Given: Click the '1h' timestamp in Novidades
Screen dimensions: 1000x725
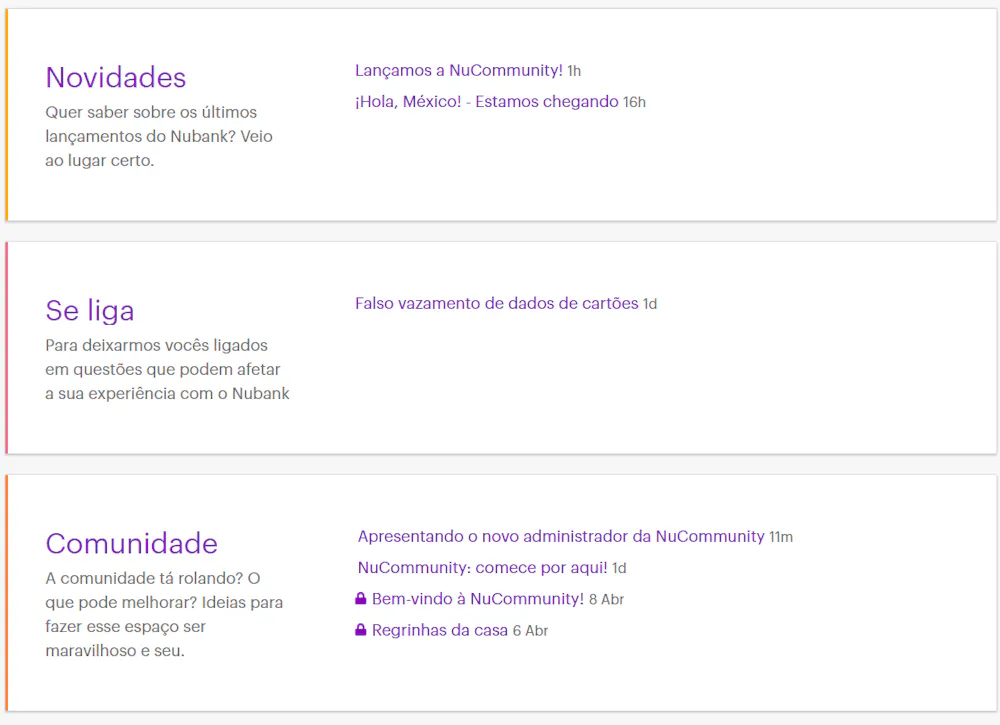Looking at the screenshot, I should [574, 71].
